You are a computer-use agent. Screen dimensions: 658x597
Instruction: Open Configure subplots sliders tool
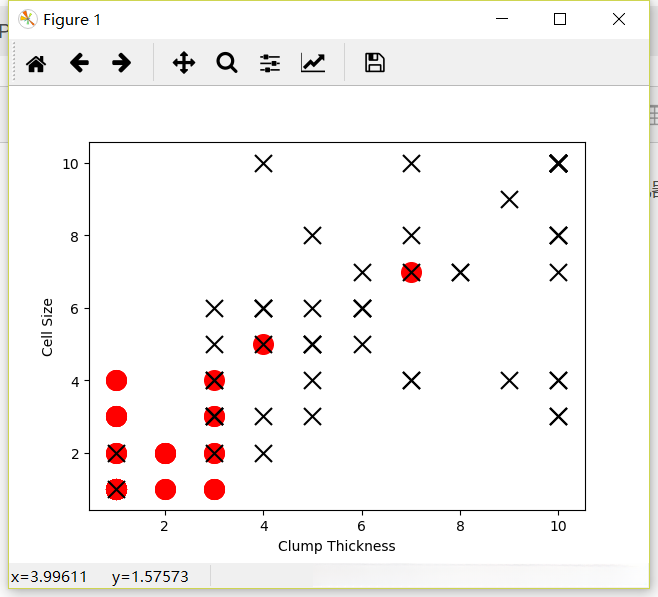(270, 63)
